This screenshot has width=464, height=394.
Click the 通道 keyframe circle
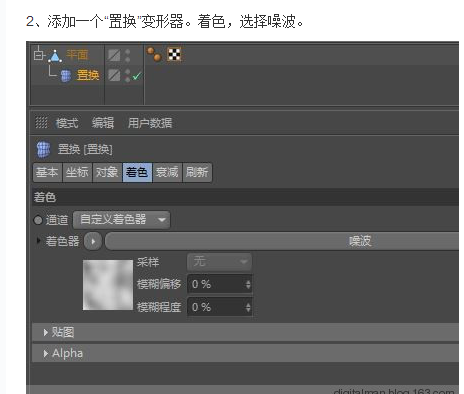point(38,220)
